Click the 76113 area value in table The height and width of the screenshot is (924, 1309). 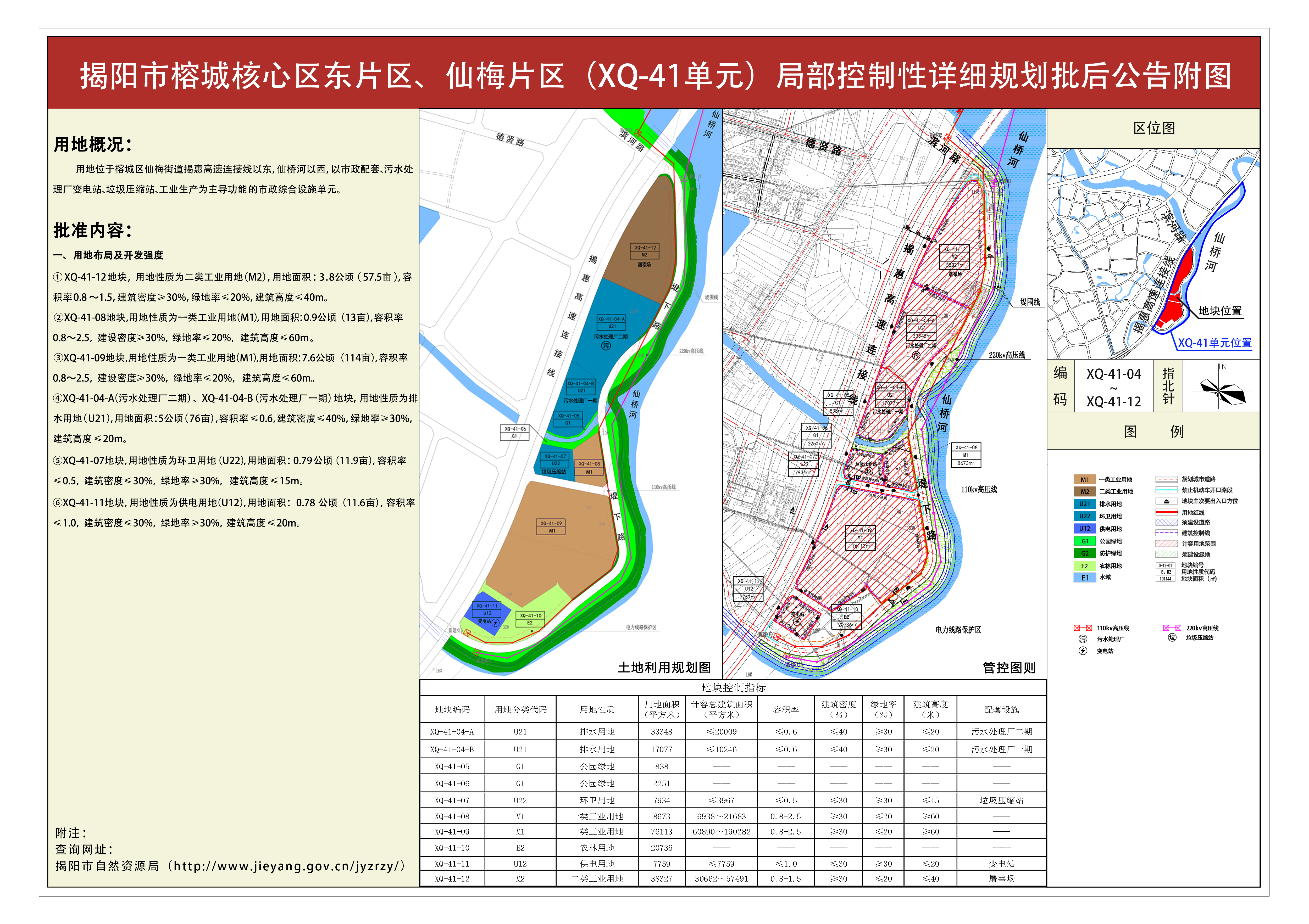[x=661, y=832]
